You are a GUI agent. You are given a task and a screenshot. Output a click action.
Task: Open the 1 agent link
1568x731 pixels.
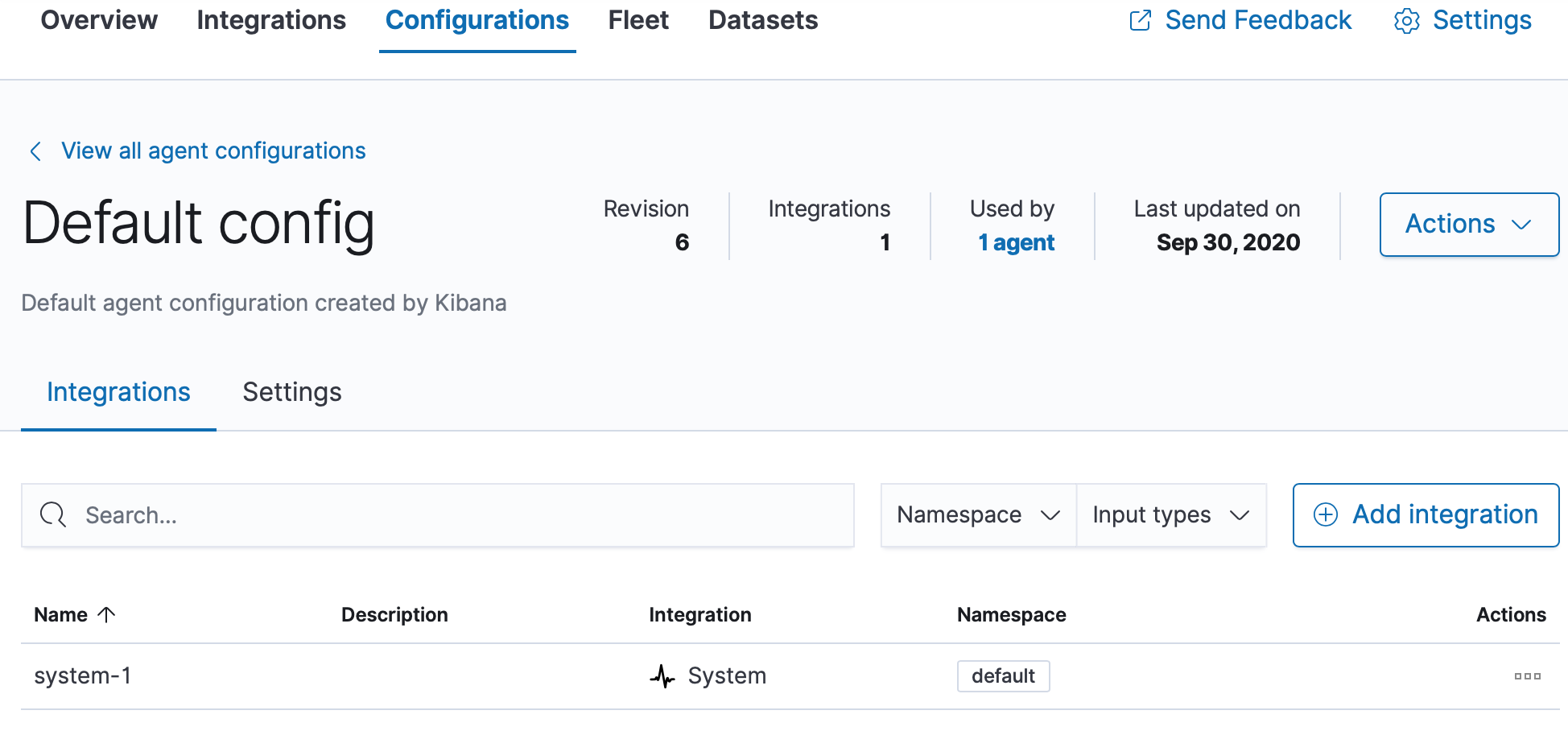point(1015,242)
